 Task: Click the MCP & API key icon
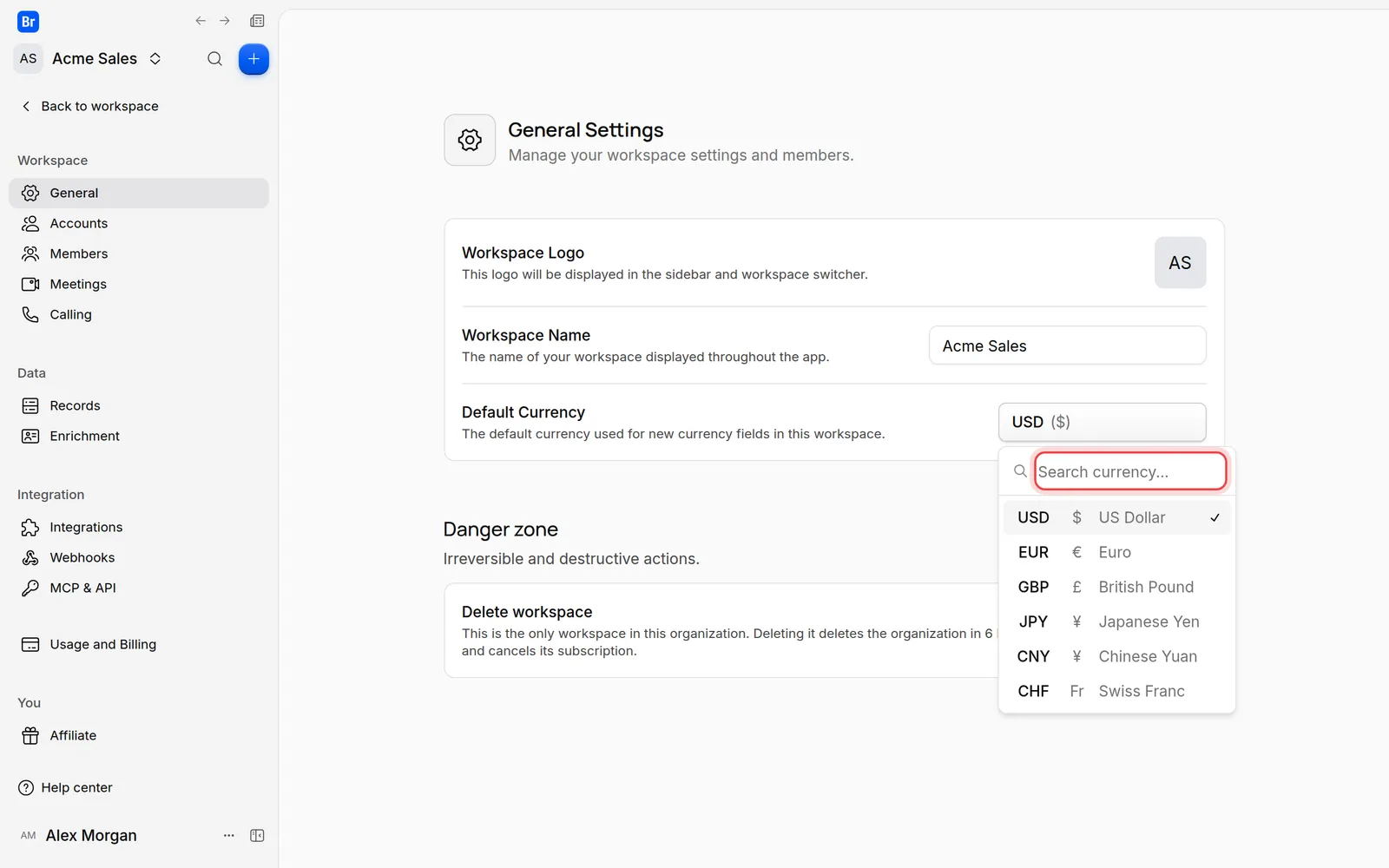(30, 588)
